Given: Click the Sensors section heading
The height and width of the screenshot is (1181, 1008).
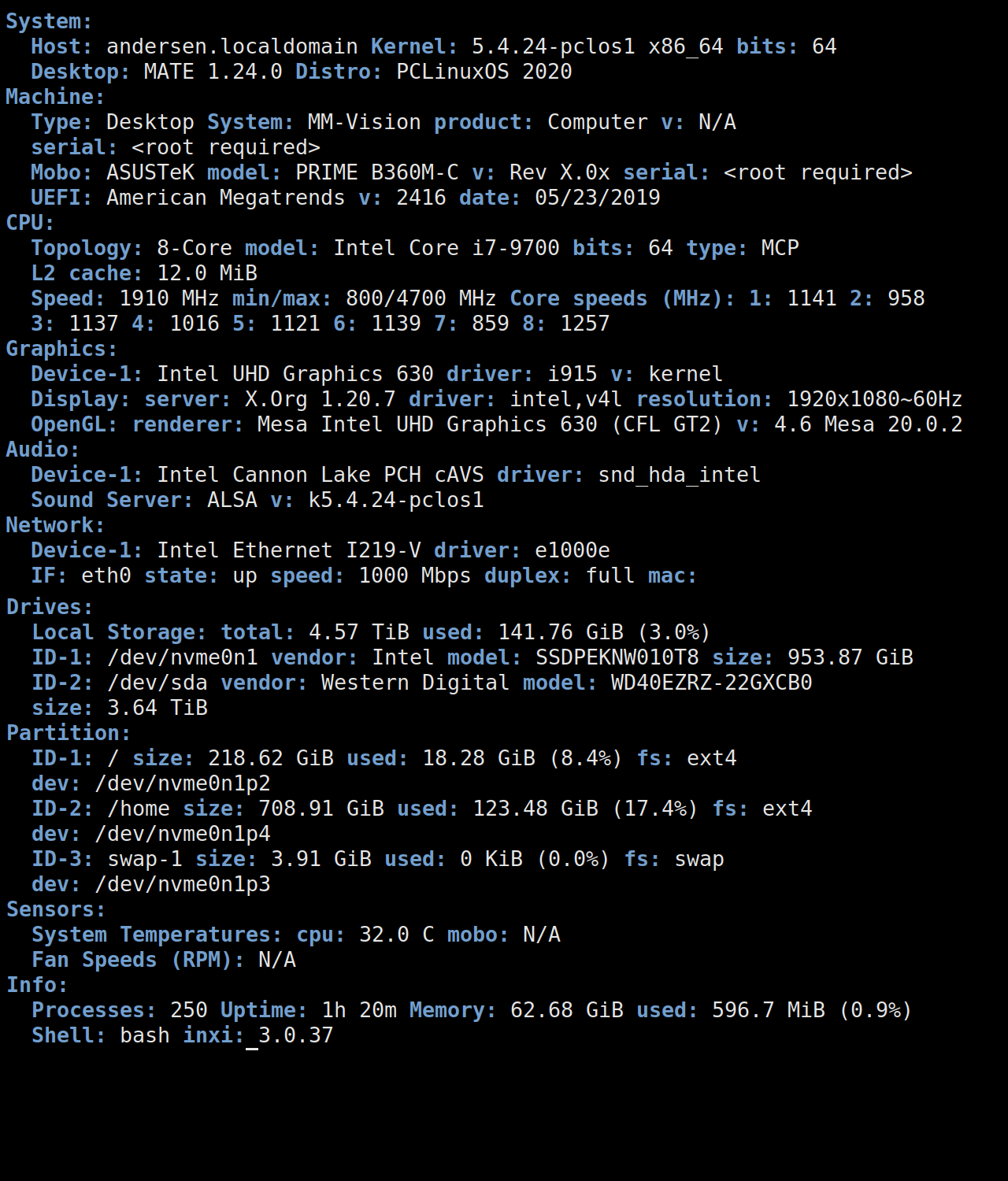Looking at the screenshot, I should [56, 909].
